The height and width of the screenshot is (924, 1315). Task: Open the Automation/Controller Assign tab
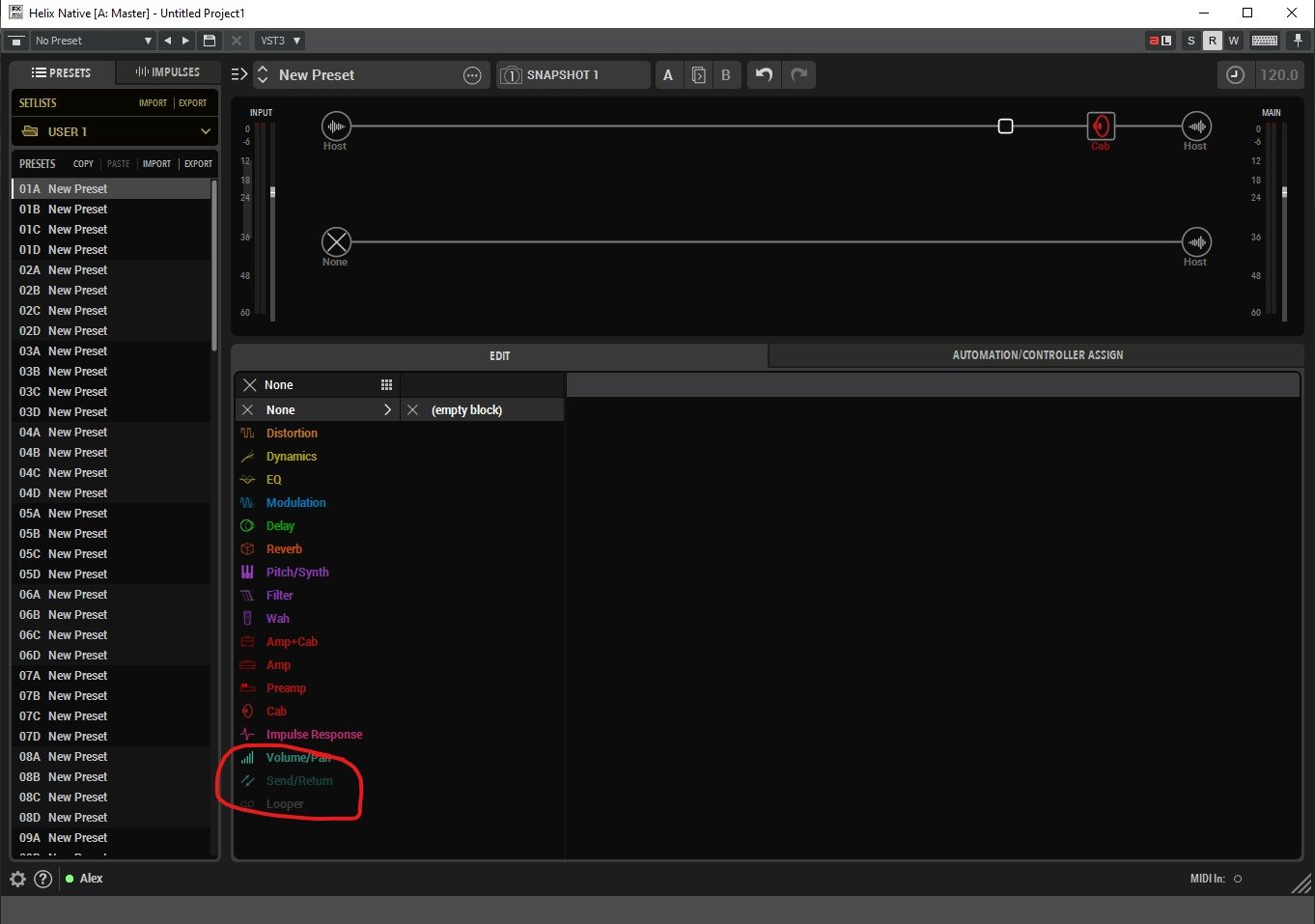(x=1037, y=355)
